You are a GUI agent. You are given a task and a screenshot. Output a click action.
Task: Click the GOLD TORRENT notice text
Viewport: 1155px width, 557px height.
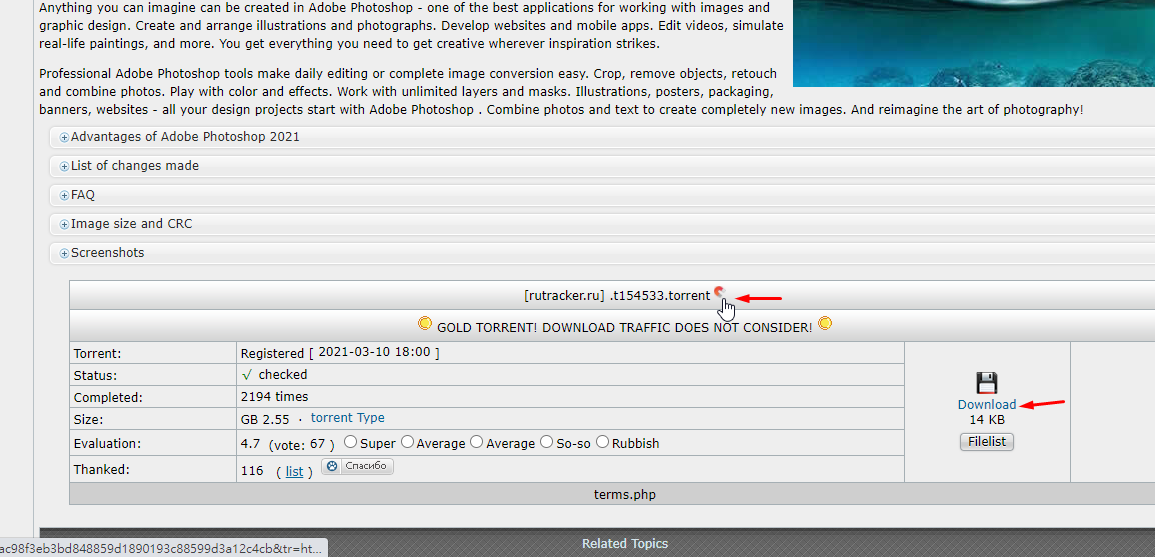pos(625,327)
